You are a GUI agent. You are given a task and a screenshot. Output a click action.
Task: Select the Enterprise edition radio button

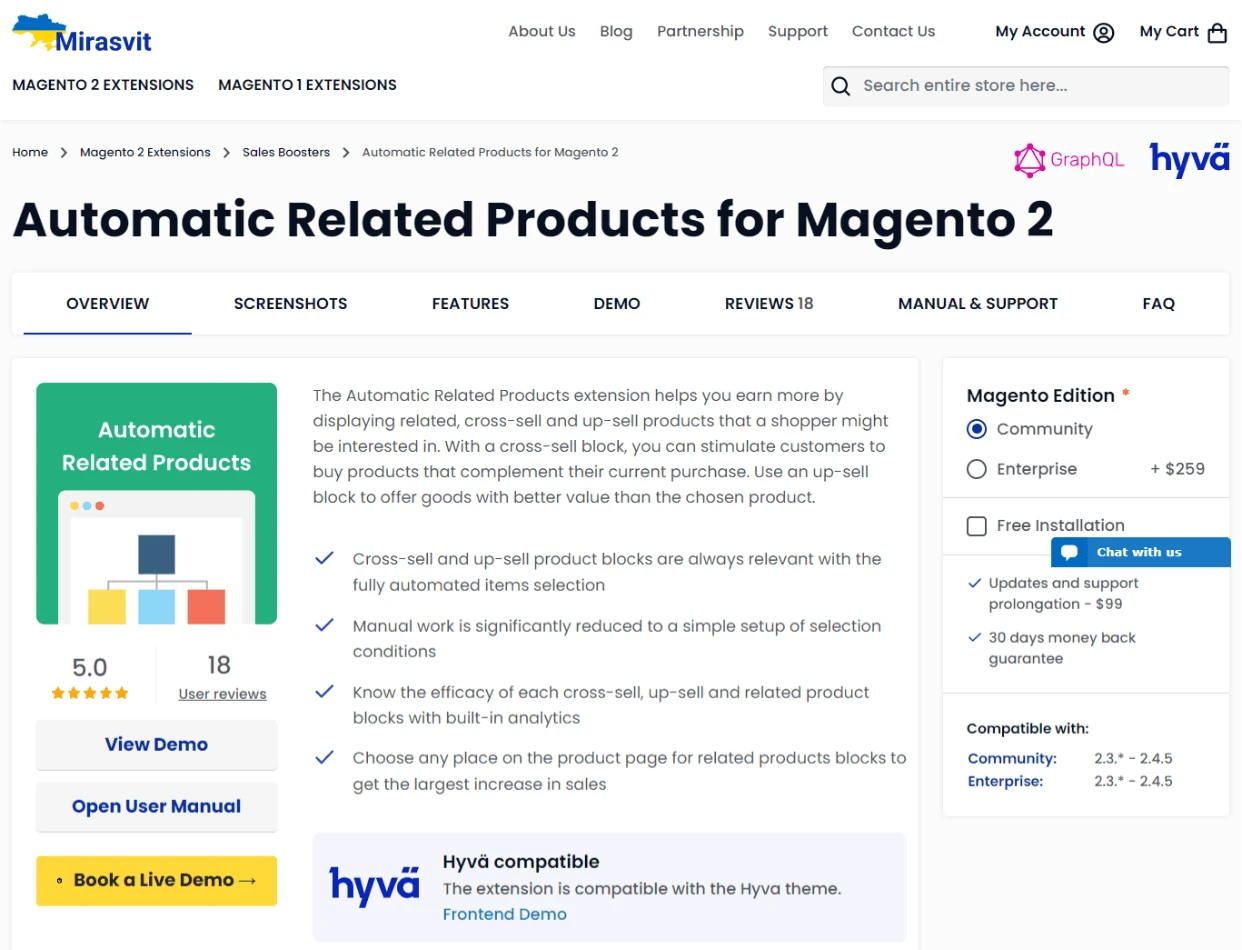(x=977, y=469)
